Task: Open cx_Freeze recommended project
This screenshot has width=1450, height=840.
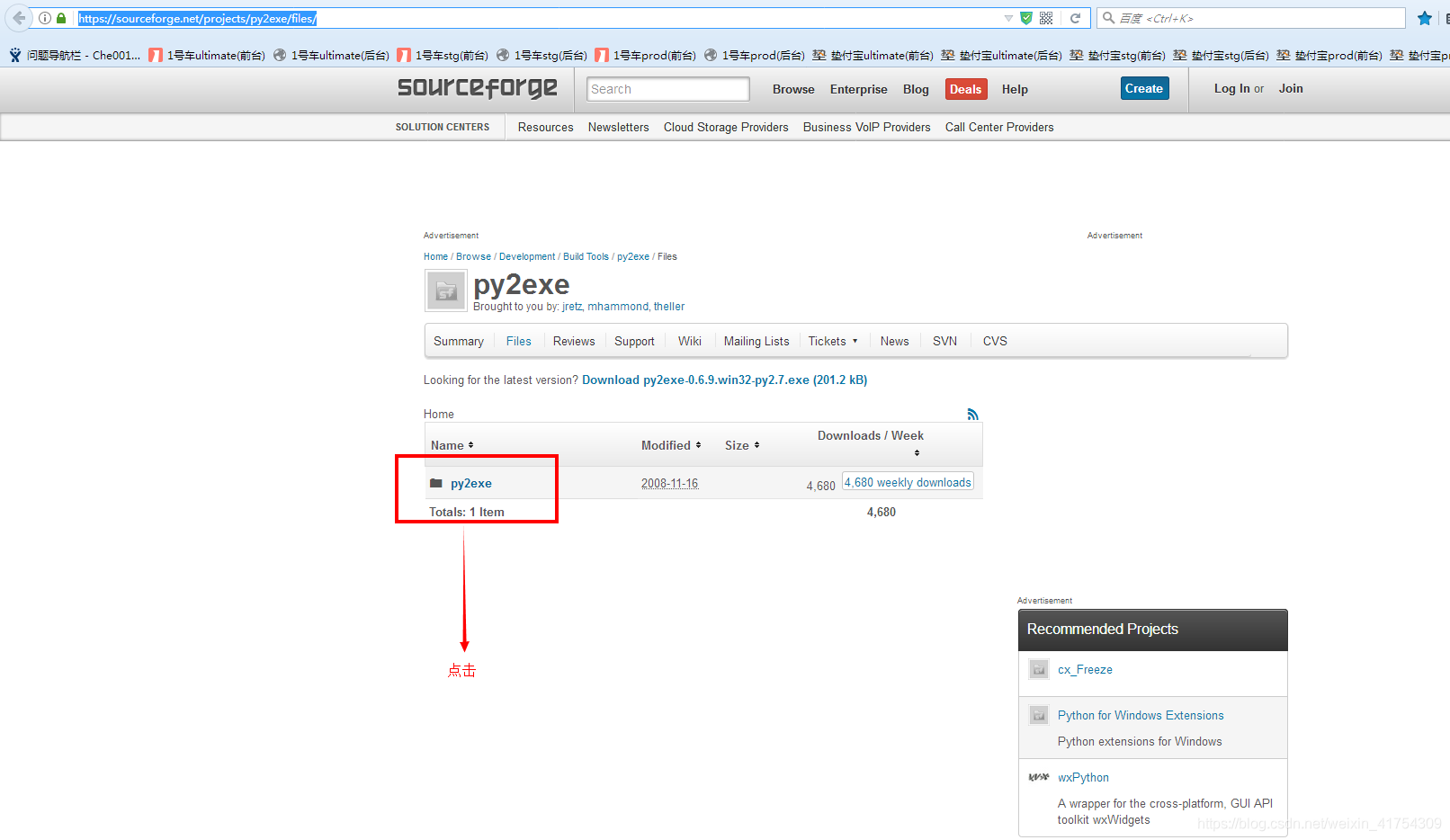Action: click(x=1085, y=670)
